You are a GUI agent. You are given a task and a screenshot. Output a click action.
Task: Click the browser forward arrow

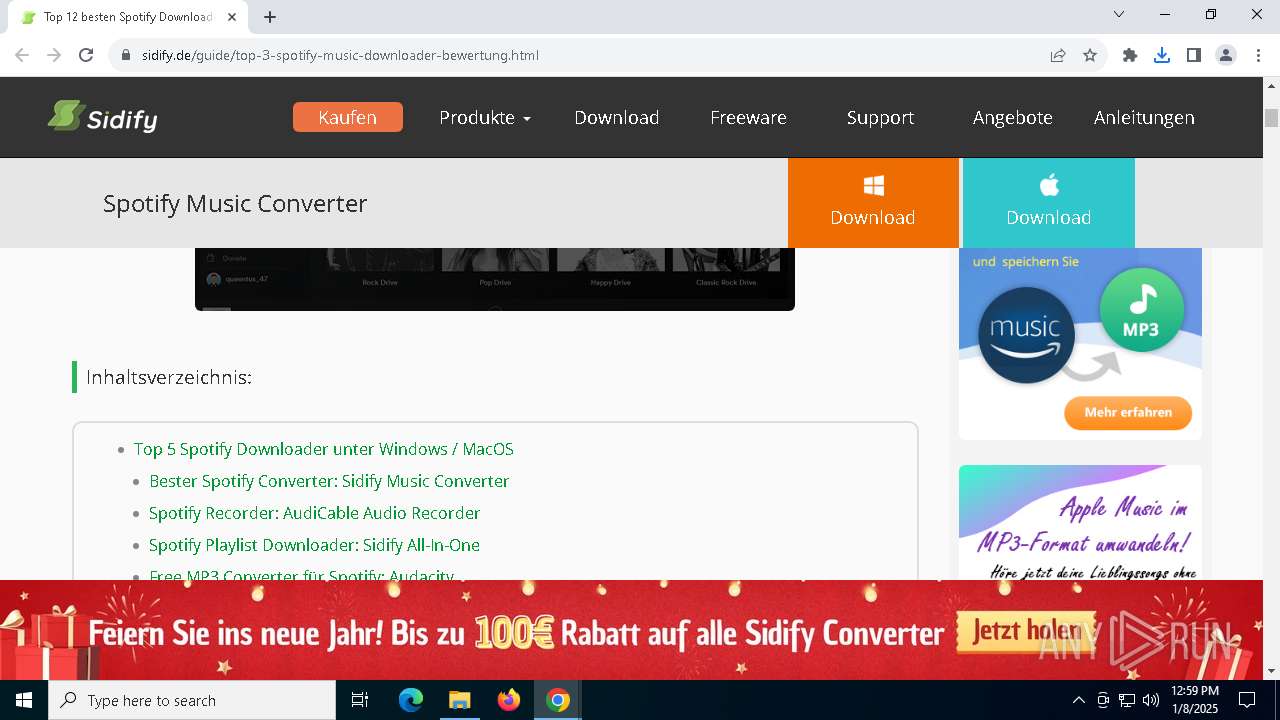[54, 55]
